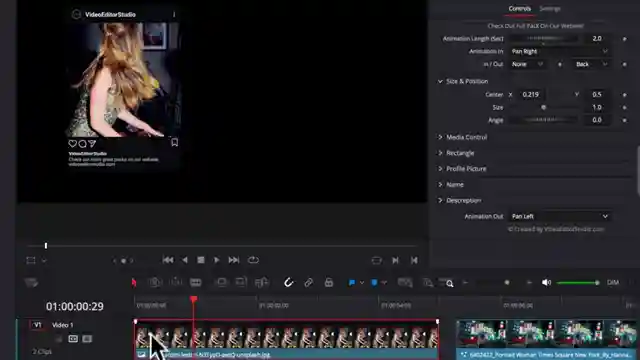Open the In/Out None dropdown
This screenshot has height=360, width=640.
(527, 64)
